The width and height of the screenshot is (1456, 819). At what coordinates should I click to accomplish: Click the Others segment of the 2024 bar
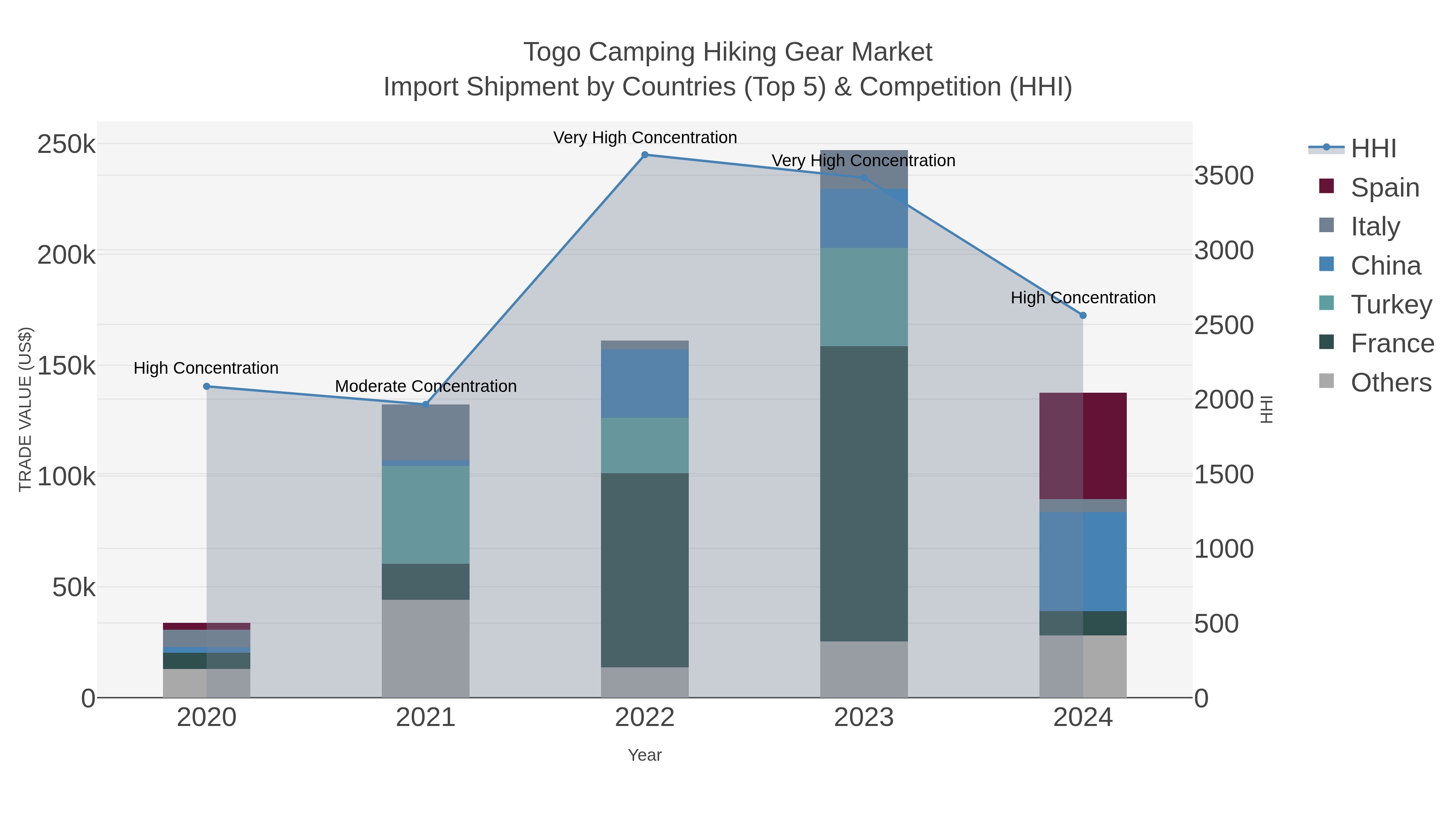(1083, 667)
